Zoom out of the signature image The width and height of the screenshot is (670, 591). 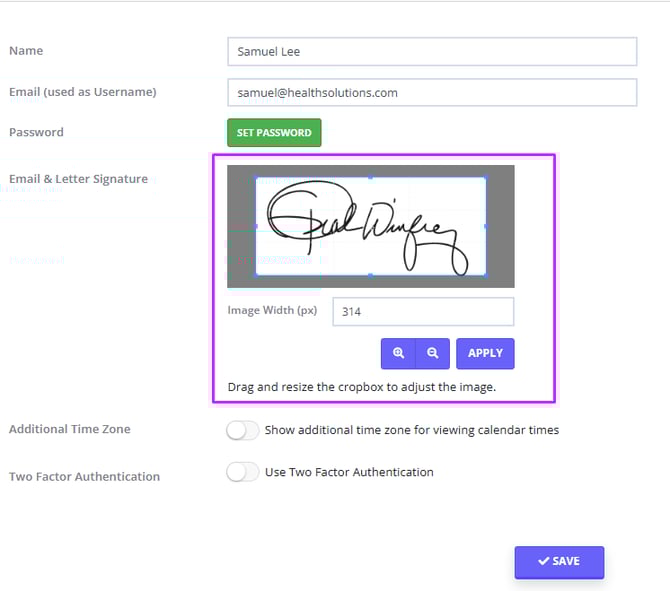(x=432, y=353)
